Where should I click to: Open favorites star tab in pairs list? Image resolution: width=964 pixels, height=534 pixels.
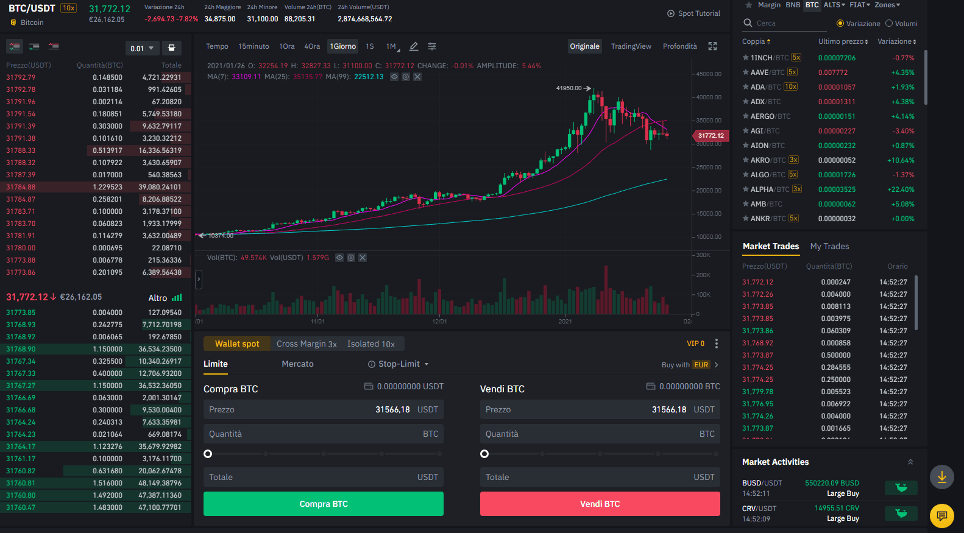(x=748, y=5)
